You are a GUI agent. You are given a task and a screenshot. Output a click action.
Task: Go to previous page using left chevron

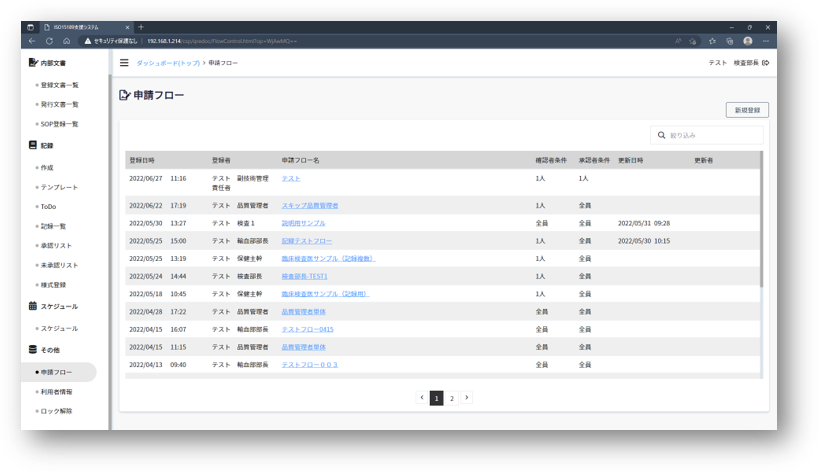pos(421,398)
